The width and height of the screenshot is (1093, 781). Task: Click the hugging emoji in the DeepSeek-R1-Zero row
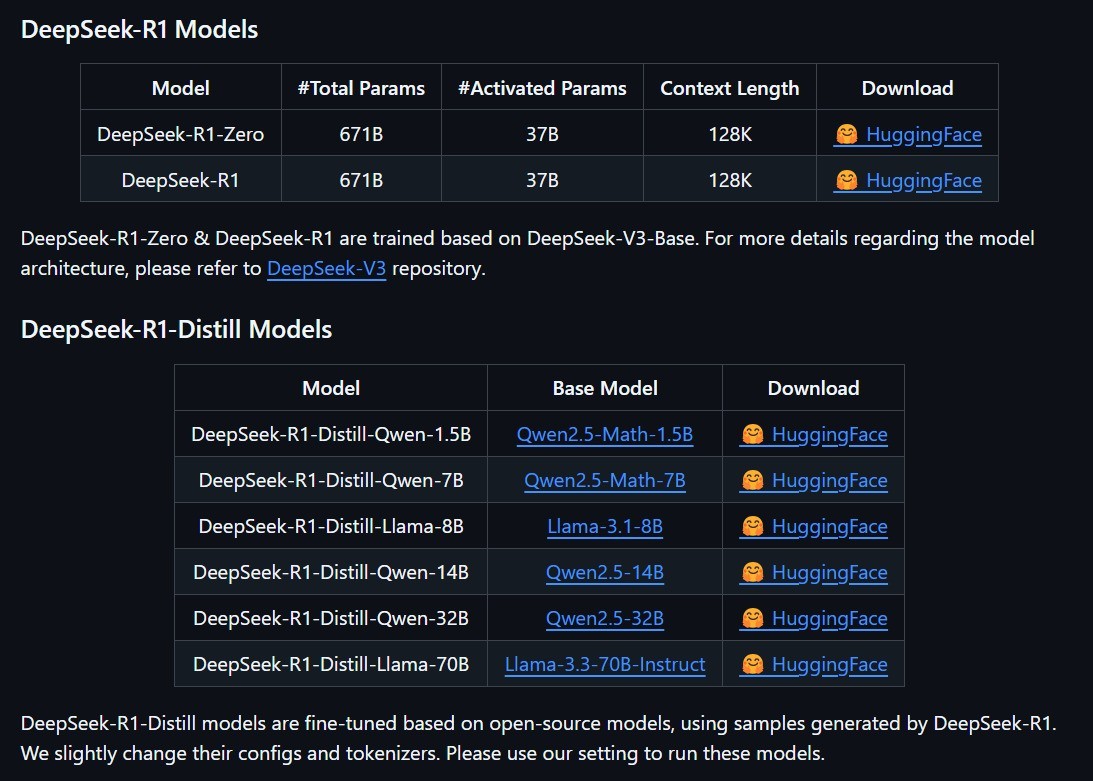point(846,134)
